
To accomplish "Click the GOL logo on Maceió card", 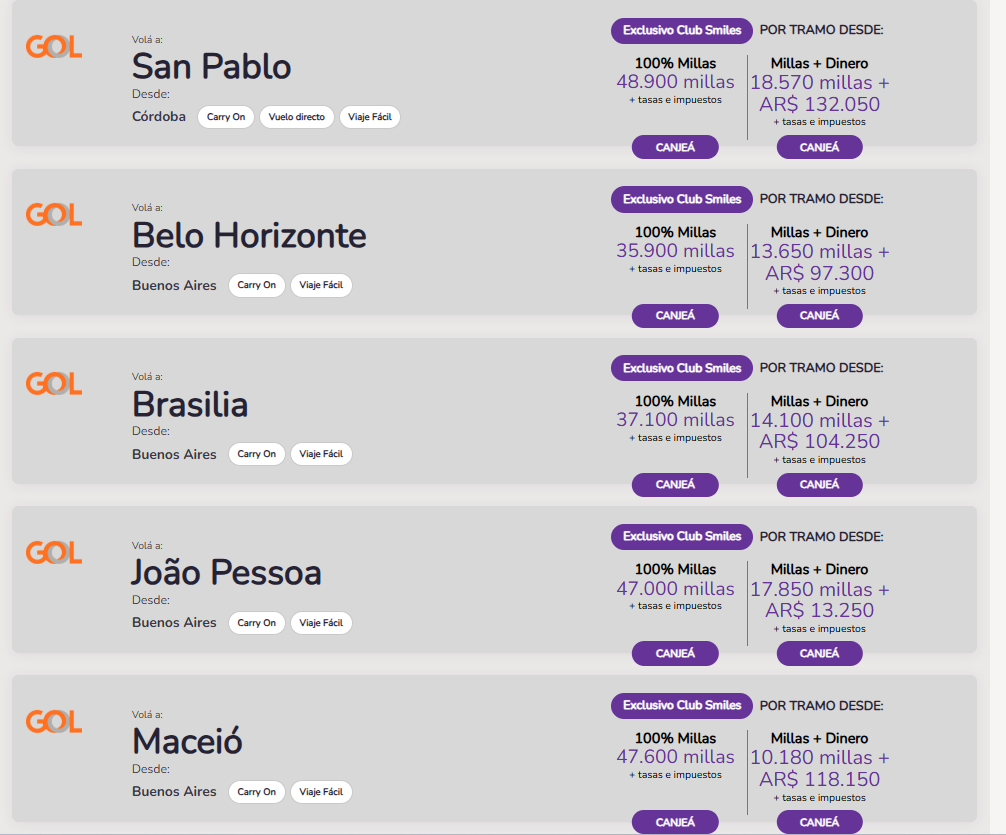I will (54, 721).
